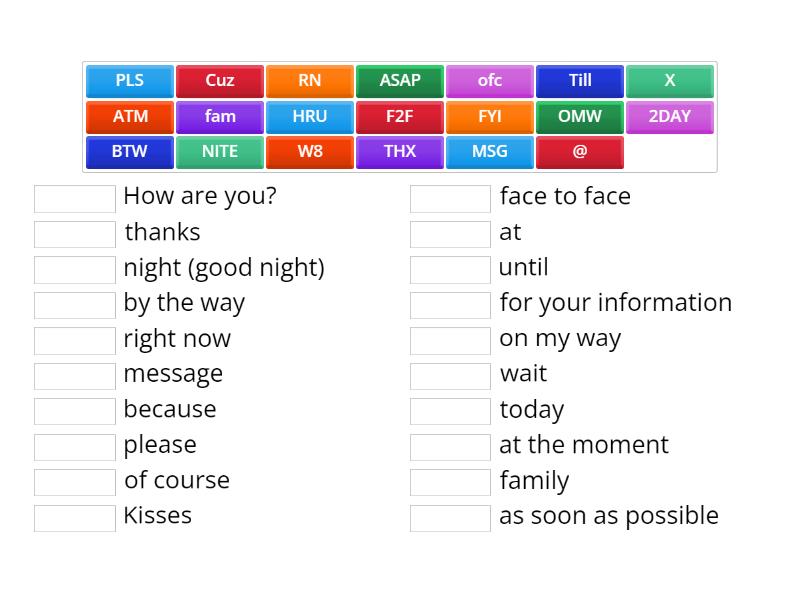Image resolution: width=800 pixels, height=600 pixels.
Task: Click the blank box next to "Kisses"
Action: 75,518
